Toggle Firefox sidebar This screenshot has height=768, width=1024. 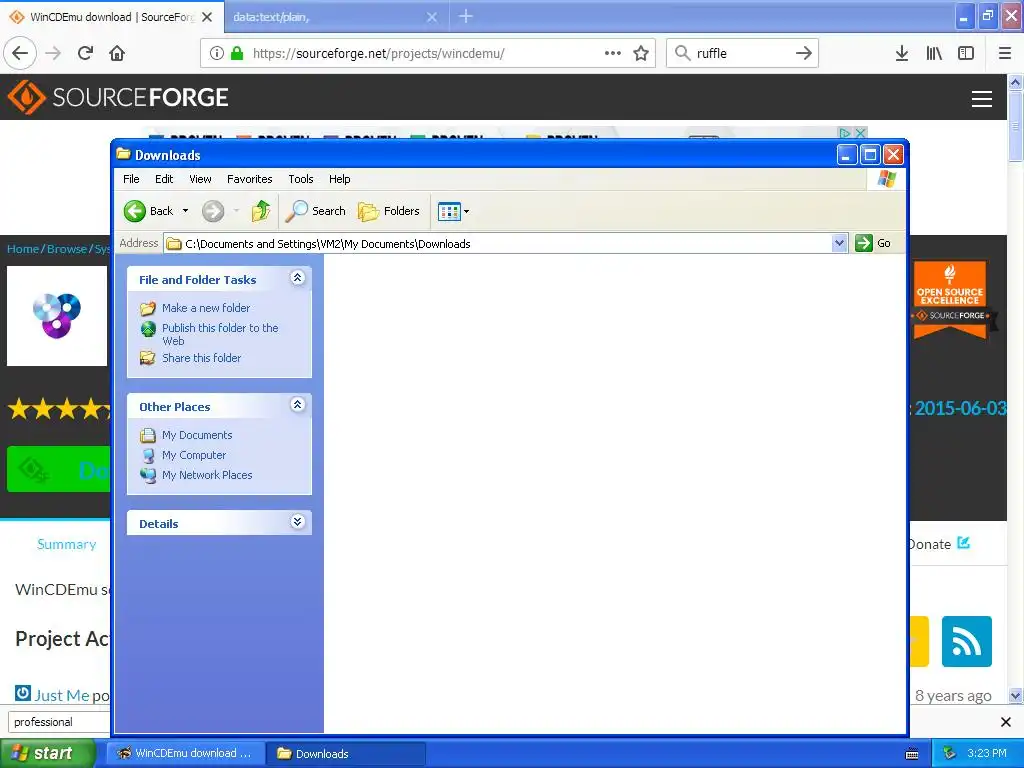966,53
